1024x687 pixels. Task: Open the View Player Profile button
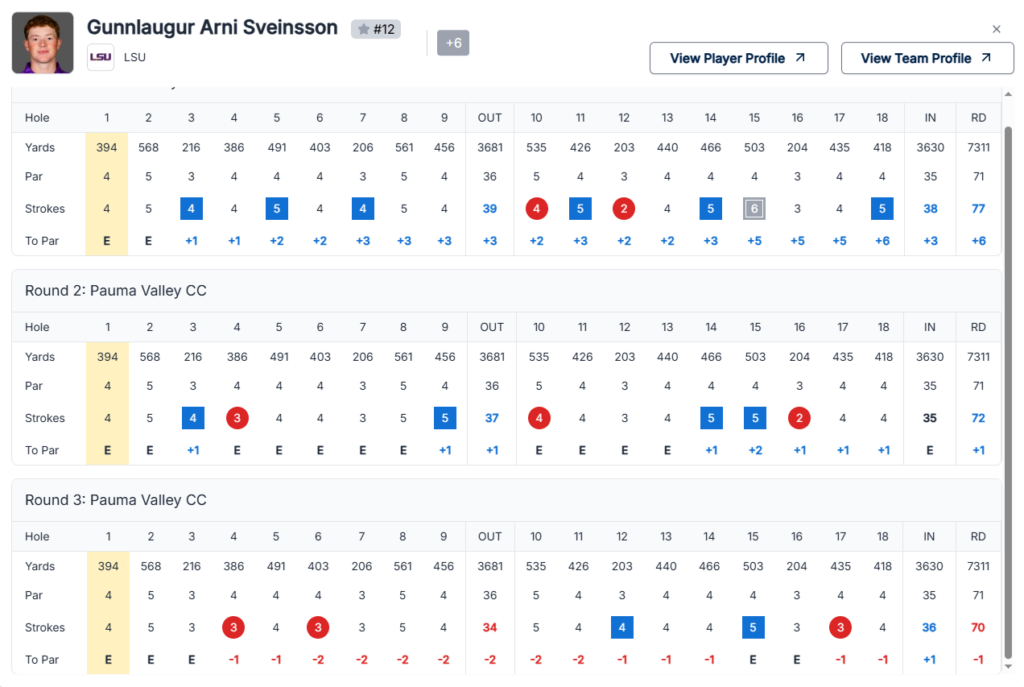point(738,58)
